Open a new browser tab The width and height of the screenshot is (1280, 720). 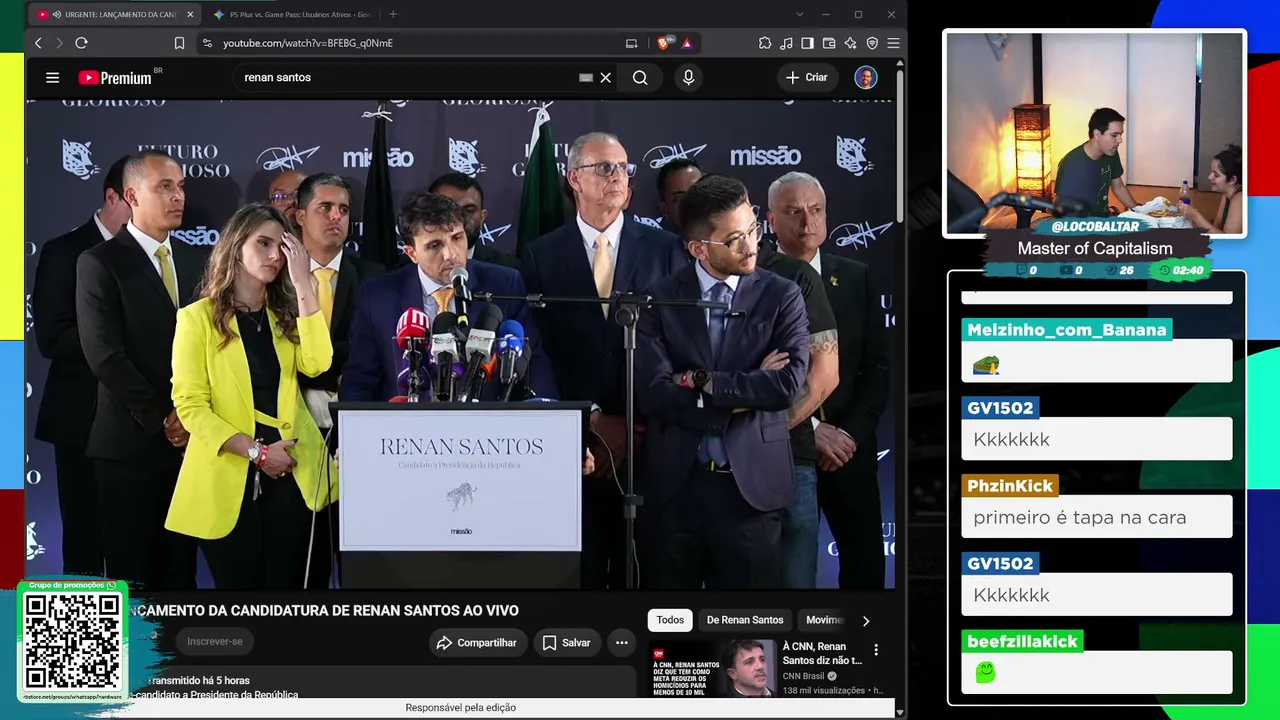(x=393, y=14)
